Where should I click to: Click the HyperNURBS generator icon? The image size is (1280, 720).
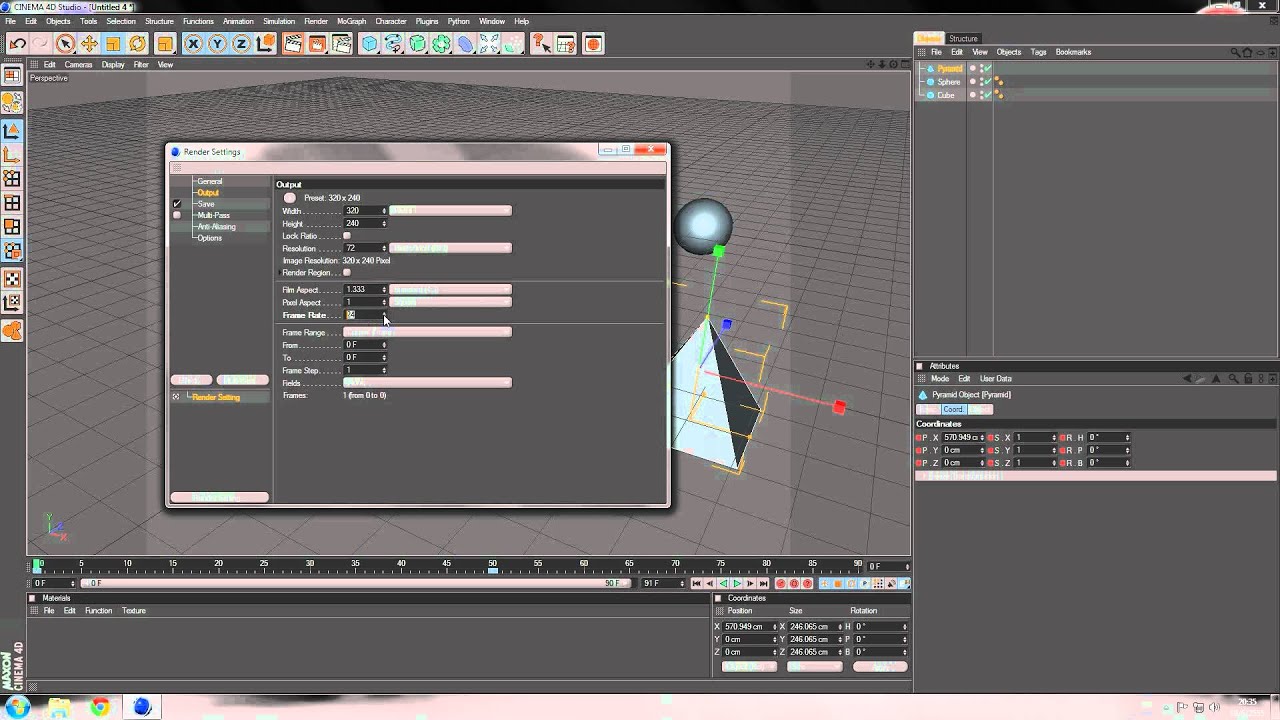[417, 44]
